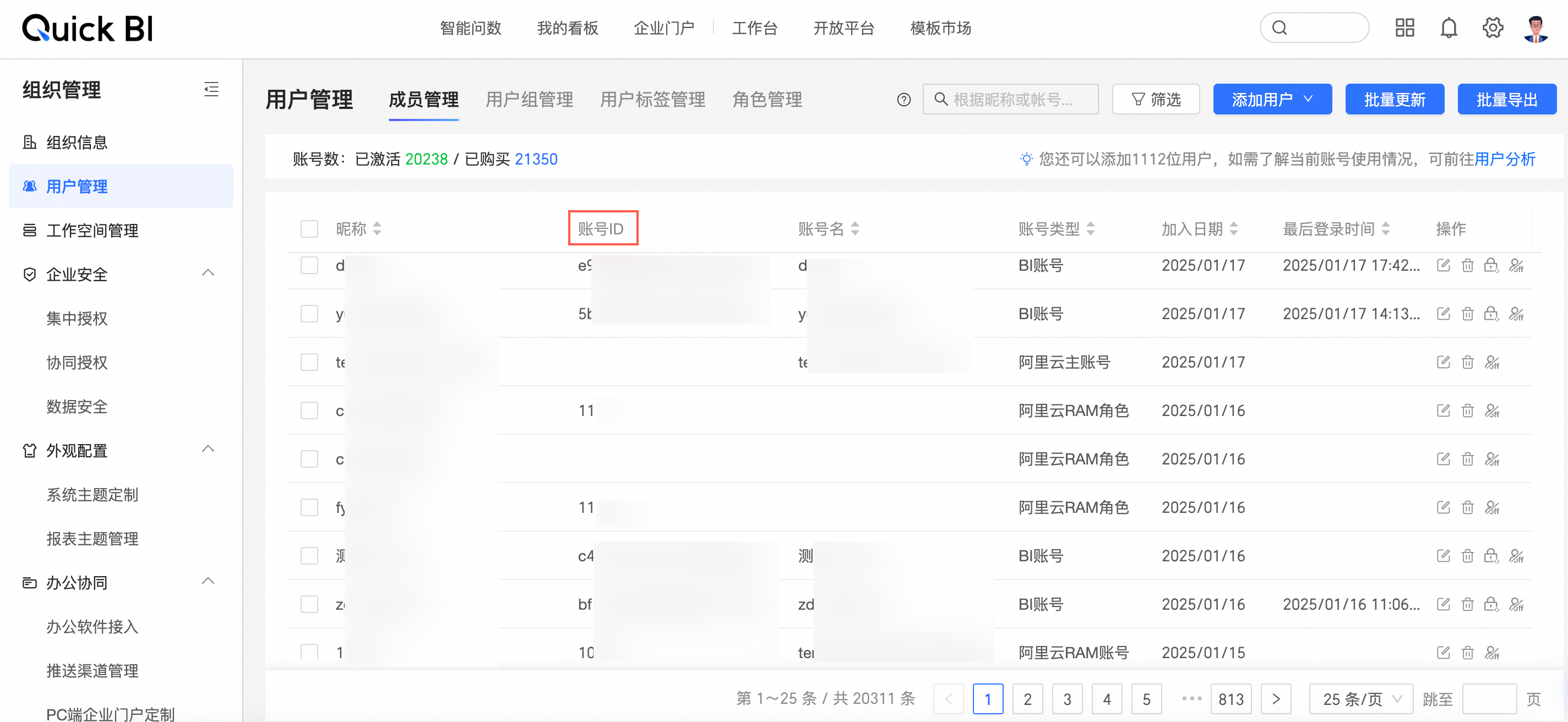
Task: Select checkbox of 阿里云主账号 row
Action: click(309, 363)
